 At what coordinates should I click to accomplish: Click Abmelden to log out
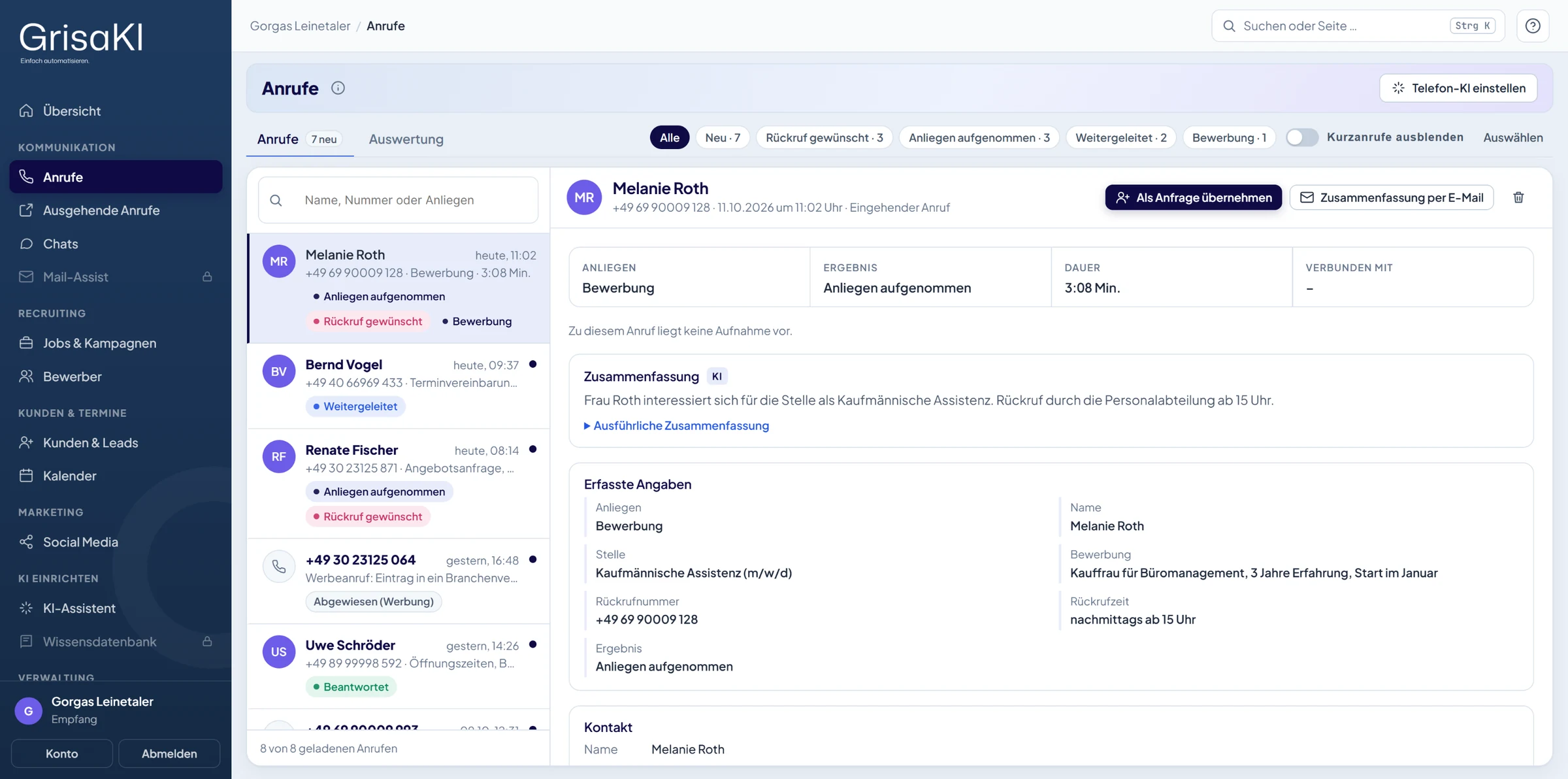coord(169,754)
